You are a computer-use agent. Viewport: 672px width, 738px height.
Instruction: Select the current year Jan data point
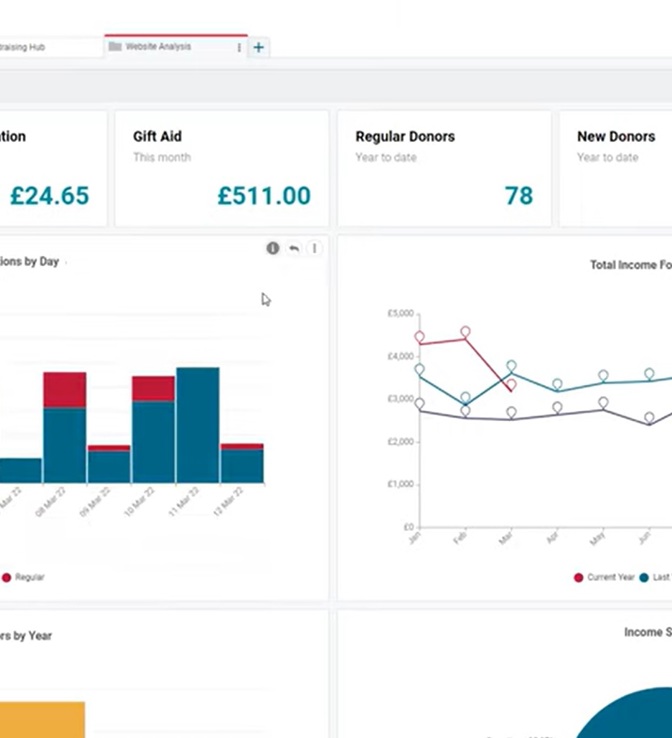419,337
